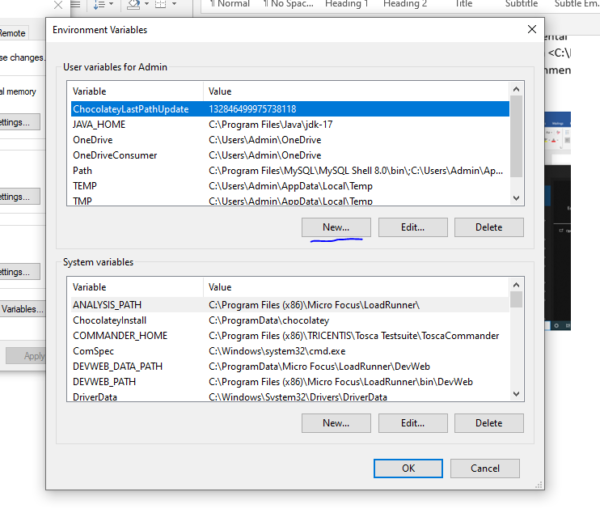This screenshot has width=600, height=530.
Task: Click borders icon in Word ribbon
Action: click(160, 4)
